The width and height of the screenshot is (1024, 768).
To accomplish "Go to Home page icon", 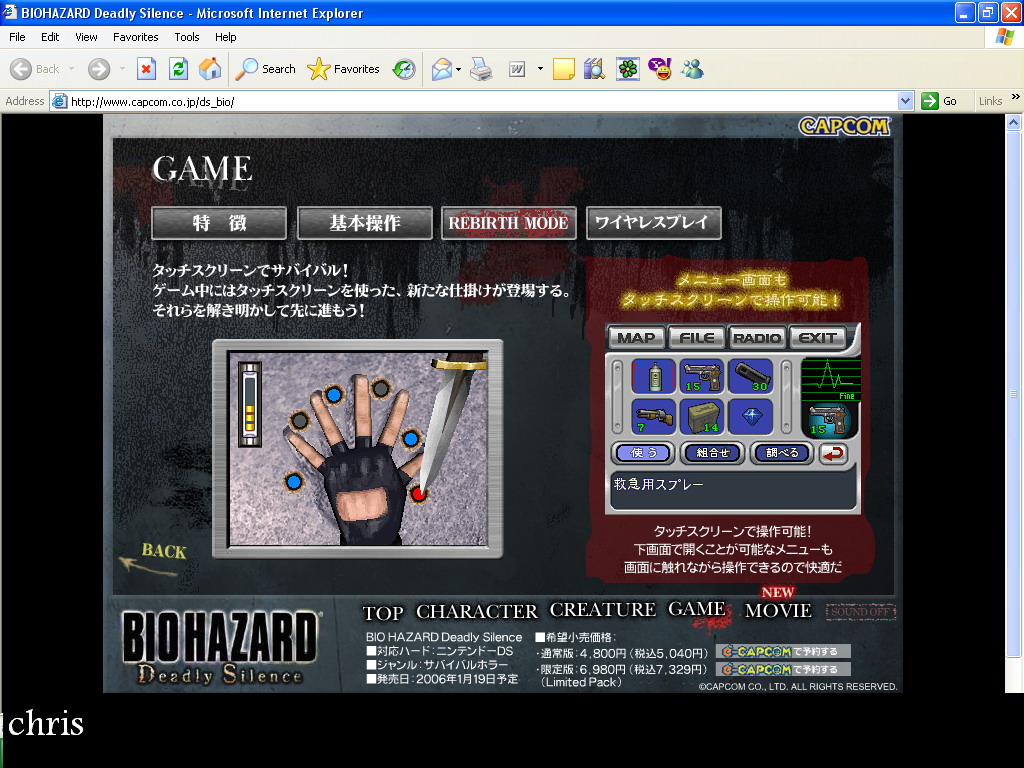I will [210, 69].
